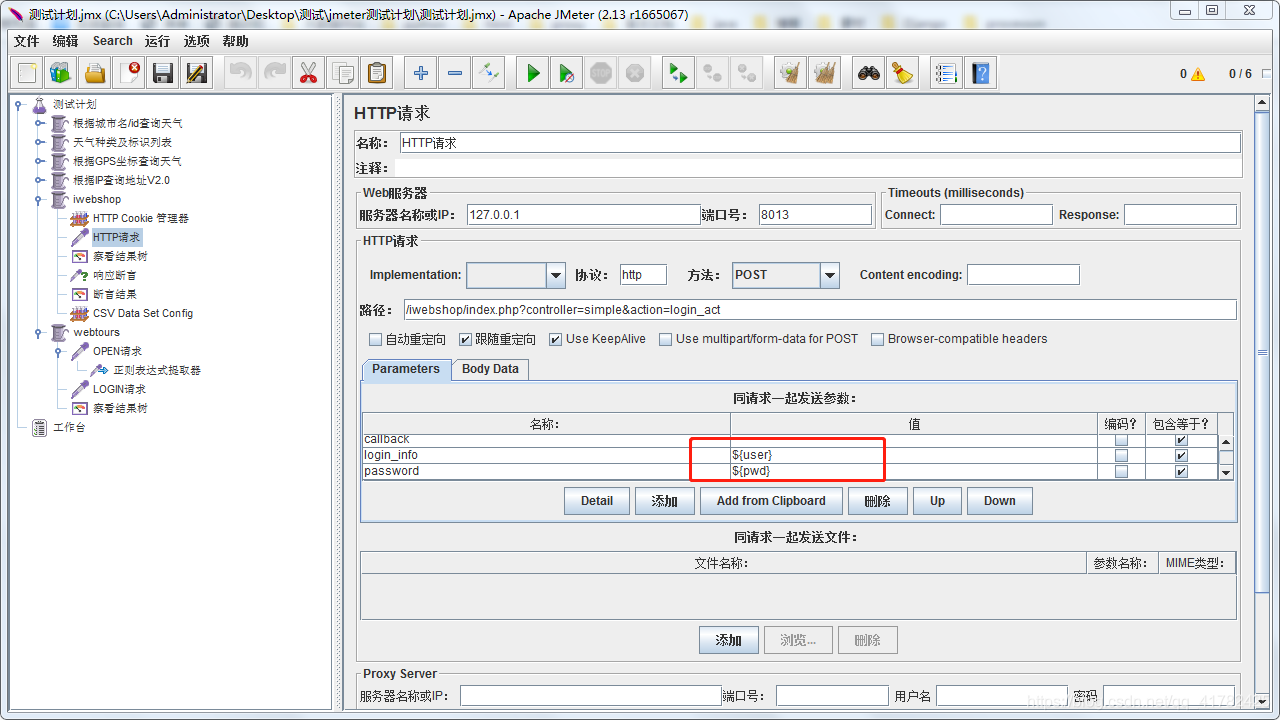Image resolution: width=1280 pixels, height=720 pixels.
Task: Click the Up button
Action: tap(937, 501)
